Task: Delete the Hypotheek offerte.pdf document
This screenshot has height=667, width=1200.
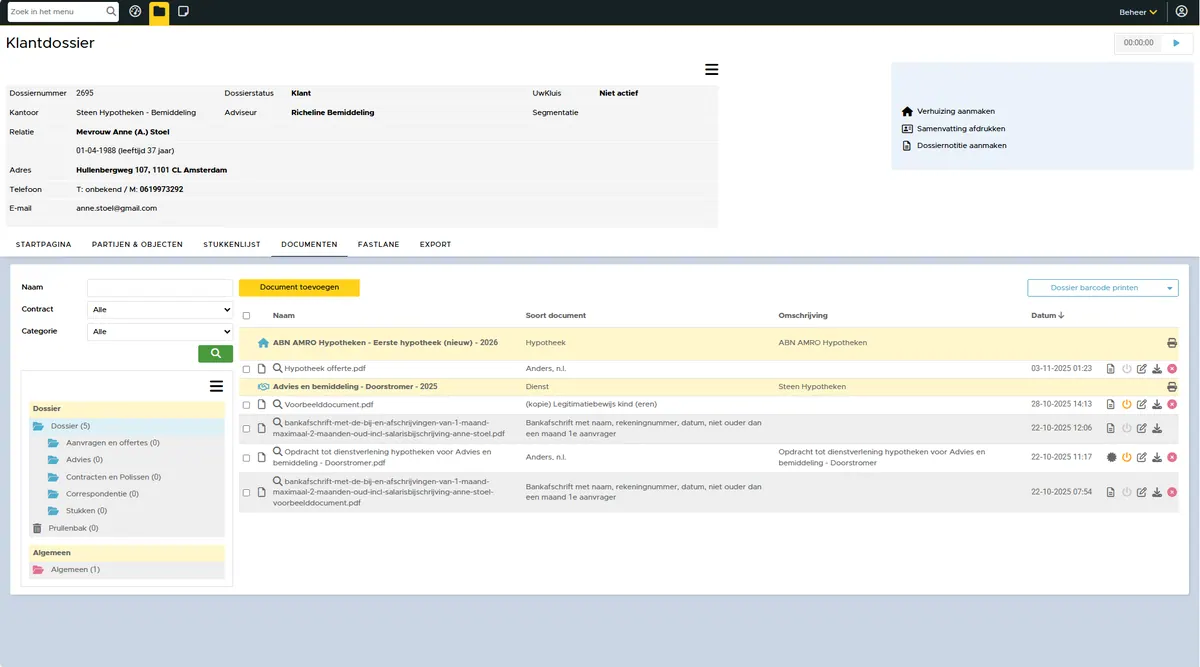Action: point(1172,369)
